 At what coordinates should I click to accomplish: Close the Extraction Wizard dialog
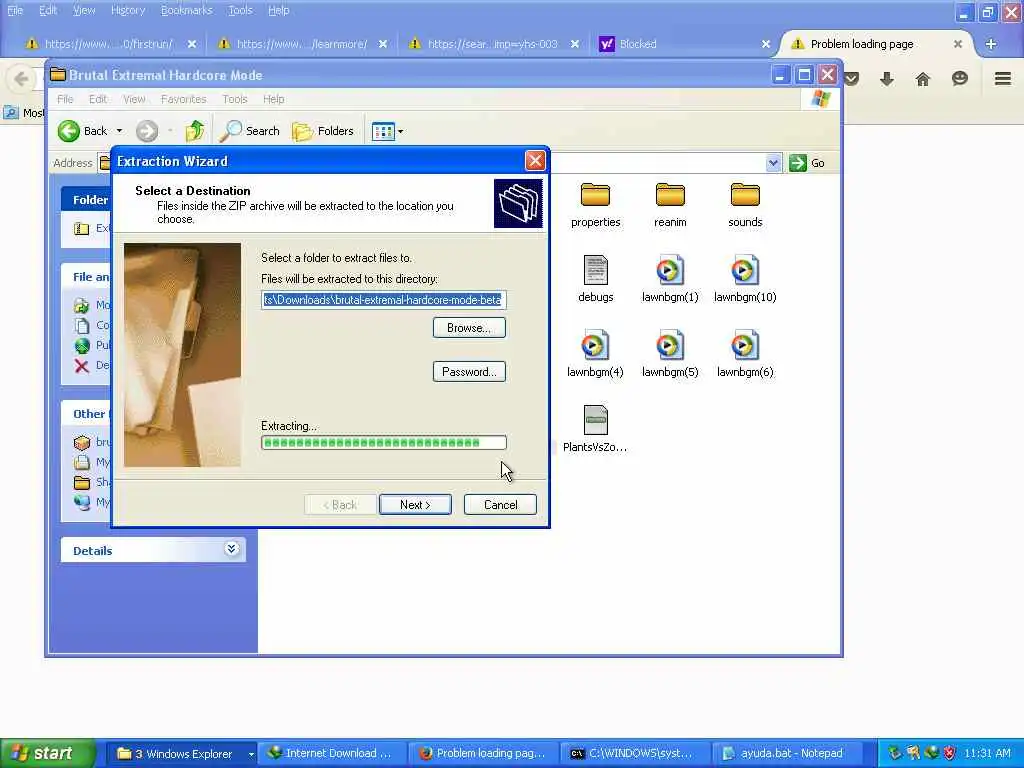[x=535, y=161]
